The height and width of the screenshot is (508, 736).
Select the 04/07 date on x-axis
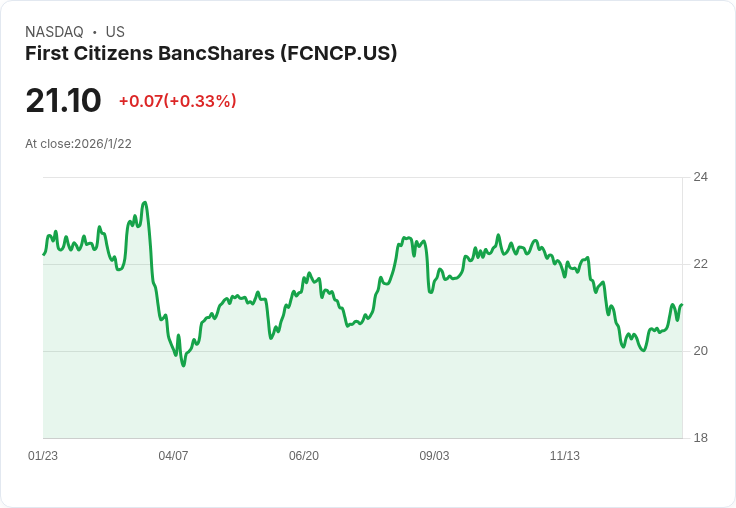point(173,456)
